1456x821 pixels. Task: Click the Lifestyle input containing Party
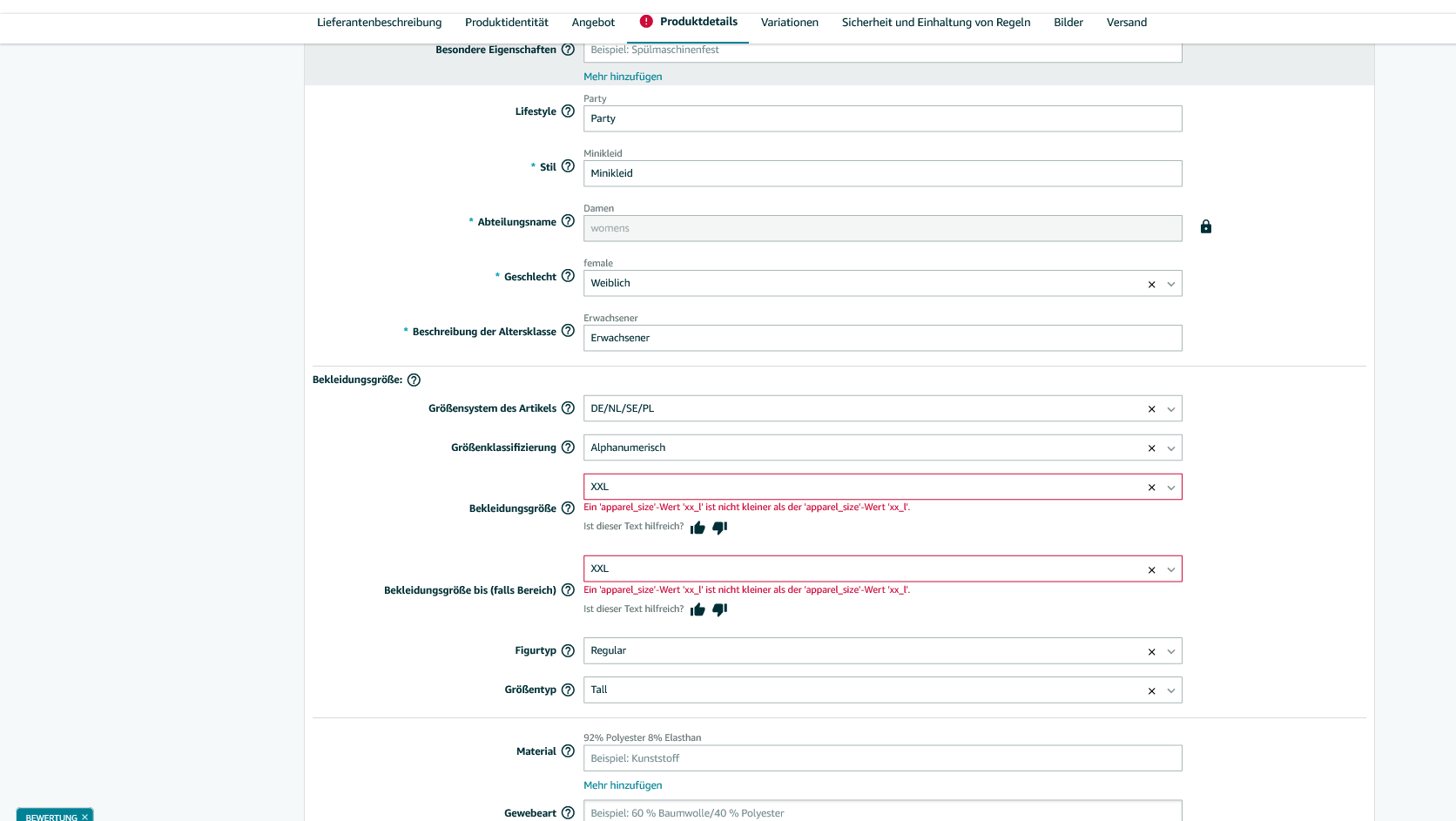(x=883, y=118)
